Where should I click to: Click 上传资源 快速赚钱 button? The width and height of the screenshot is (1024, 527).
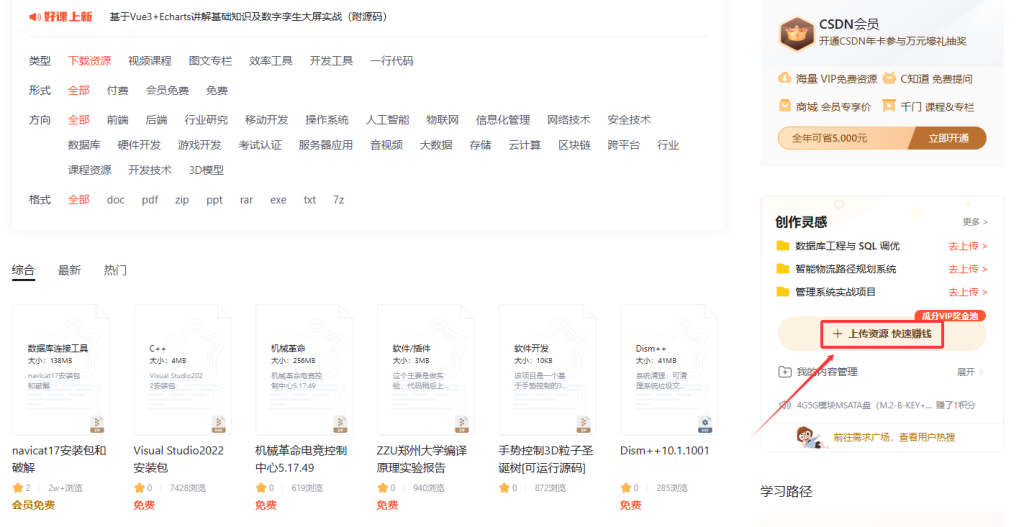[882, 334]
